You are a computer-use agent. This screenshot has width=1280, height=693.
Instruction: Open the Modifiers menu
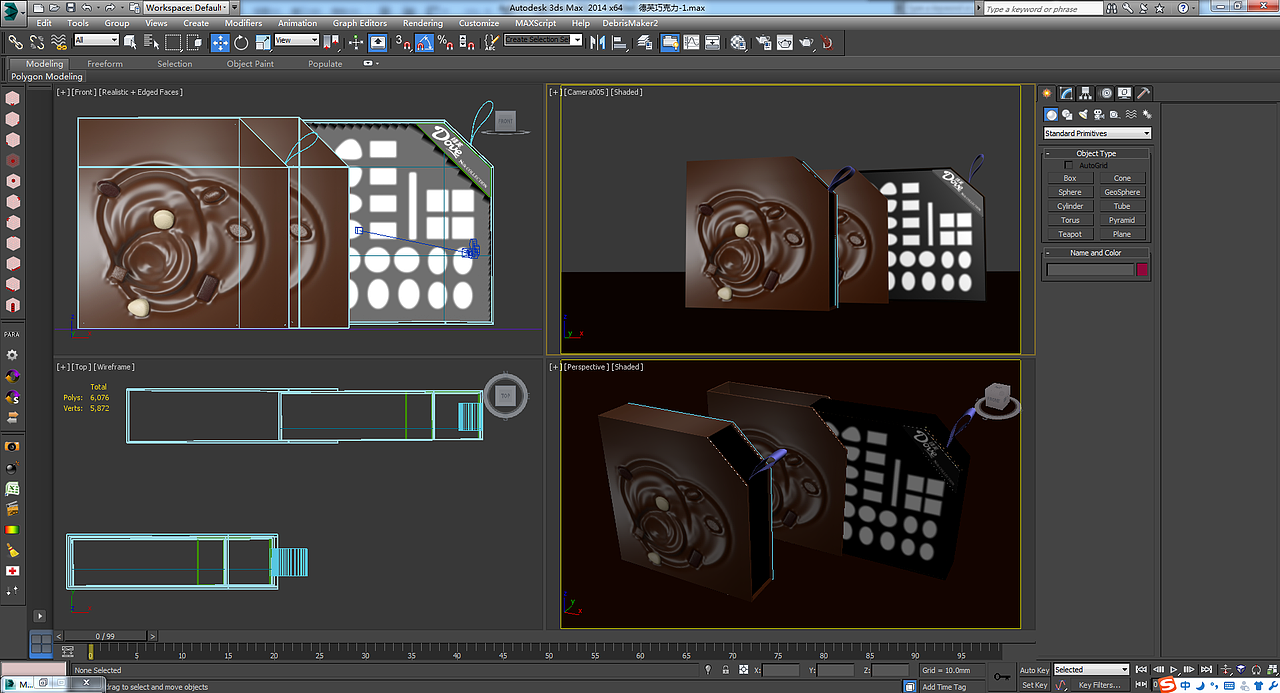click(243, 23)
